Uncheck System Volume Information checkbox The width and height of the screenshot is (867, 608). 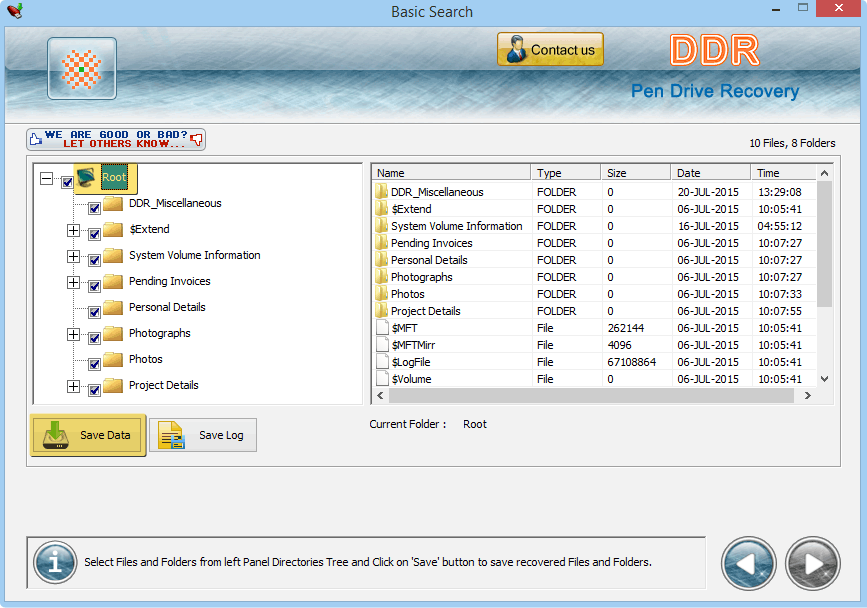tap(94, 260)
